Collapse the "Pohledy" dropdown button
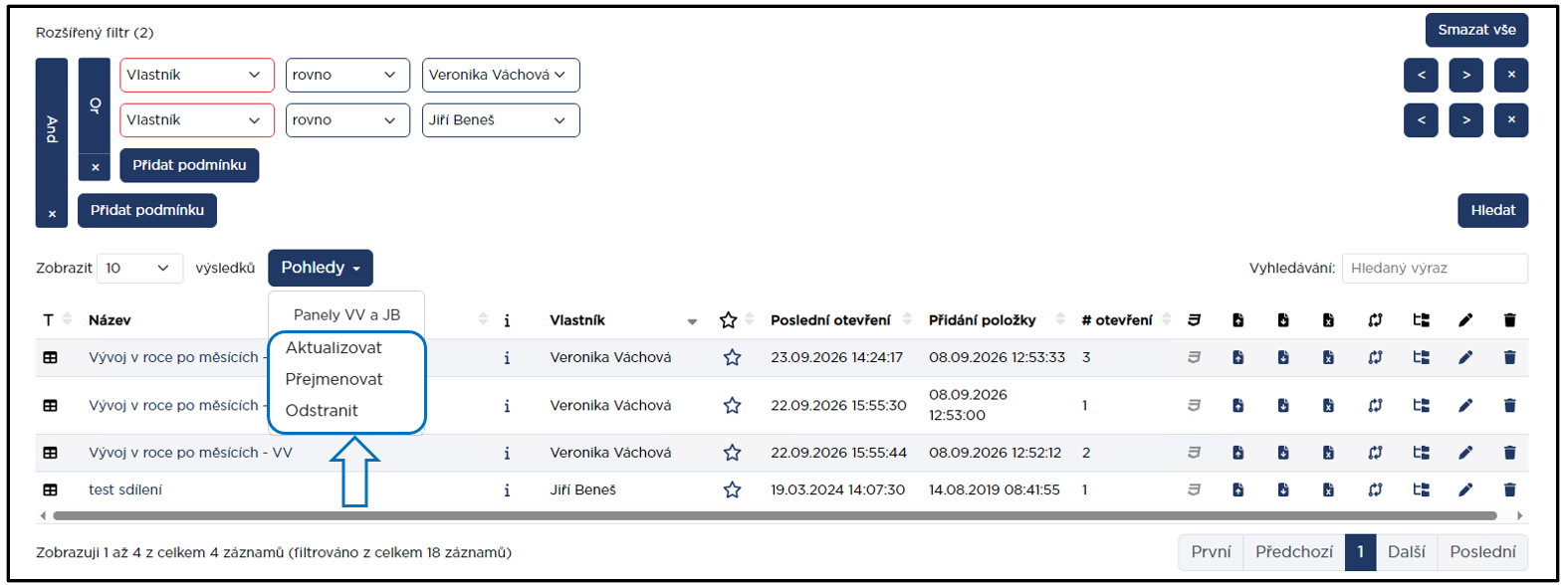1568x585 pixels. click(x=321, y=268)
